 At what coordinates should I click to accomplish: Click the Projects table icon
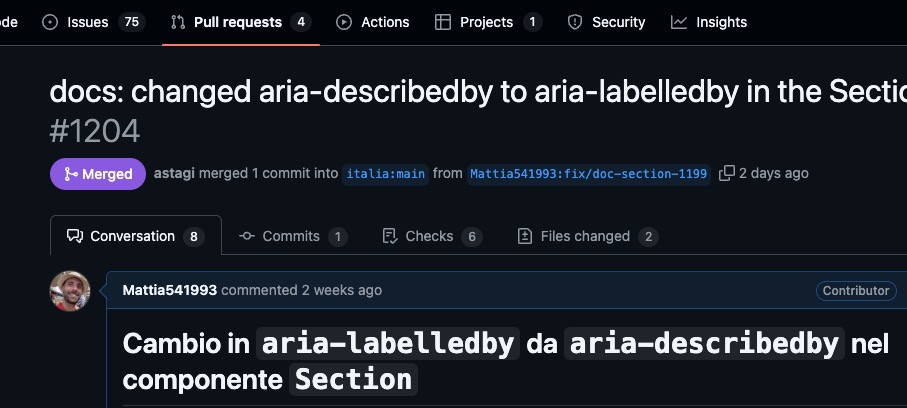point(443,22)
